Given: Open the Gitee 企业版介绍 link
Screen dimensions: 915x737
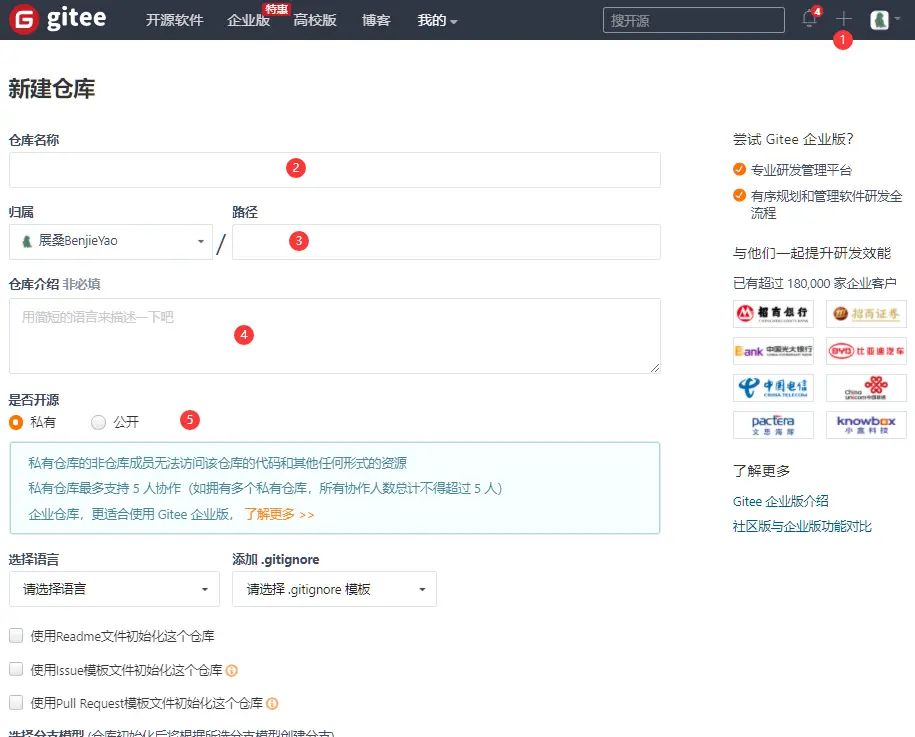Looking at the screenshot, I should 781,500.
